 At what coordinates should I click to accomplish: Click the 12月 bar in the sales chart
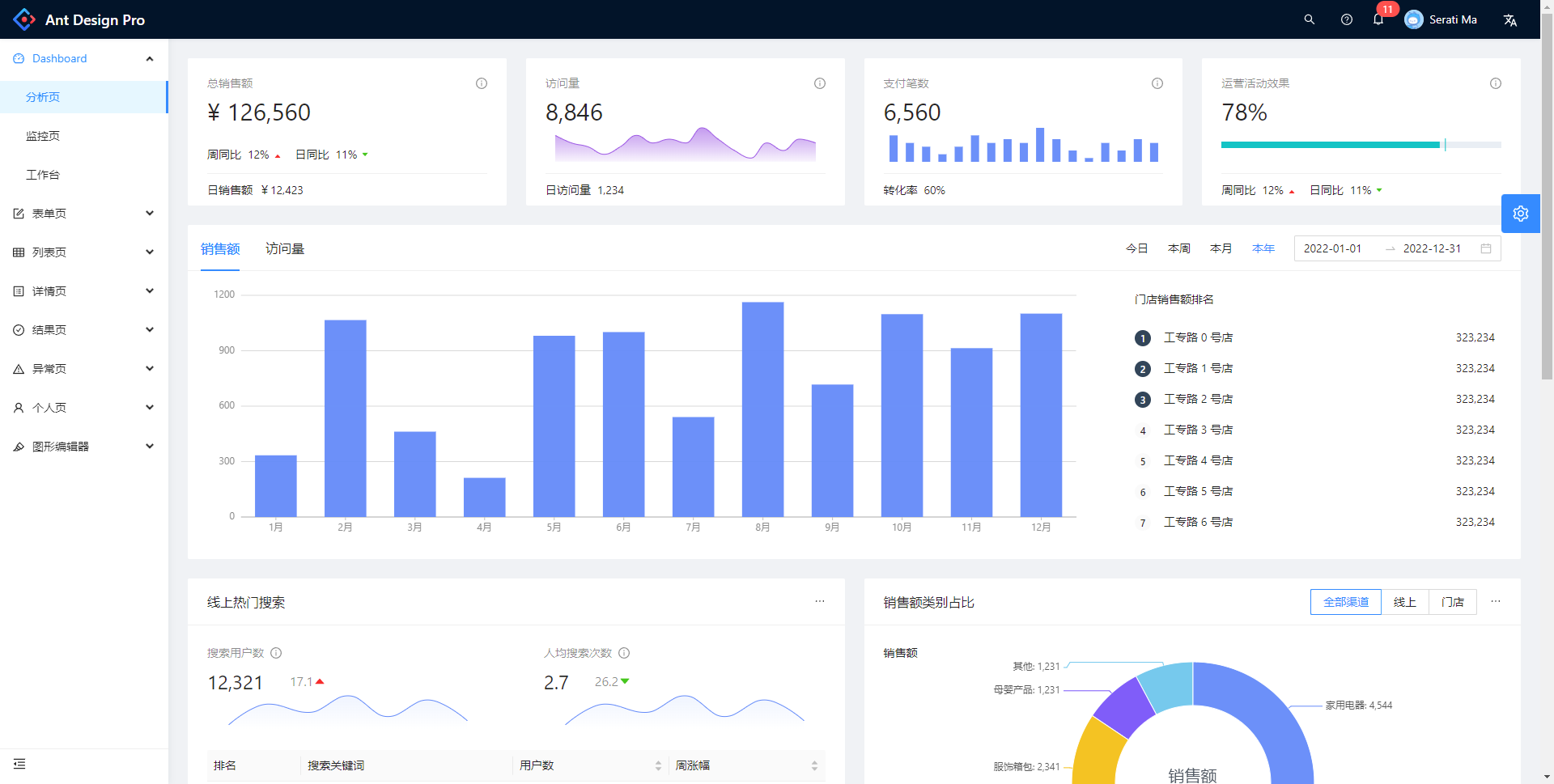point(1041,415)
